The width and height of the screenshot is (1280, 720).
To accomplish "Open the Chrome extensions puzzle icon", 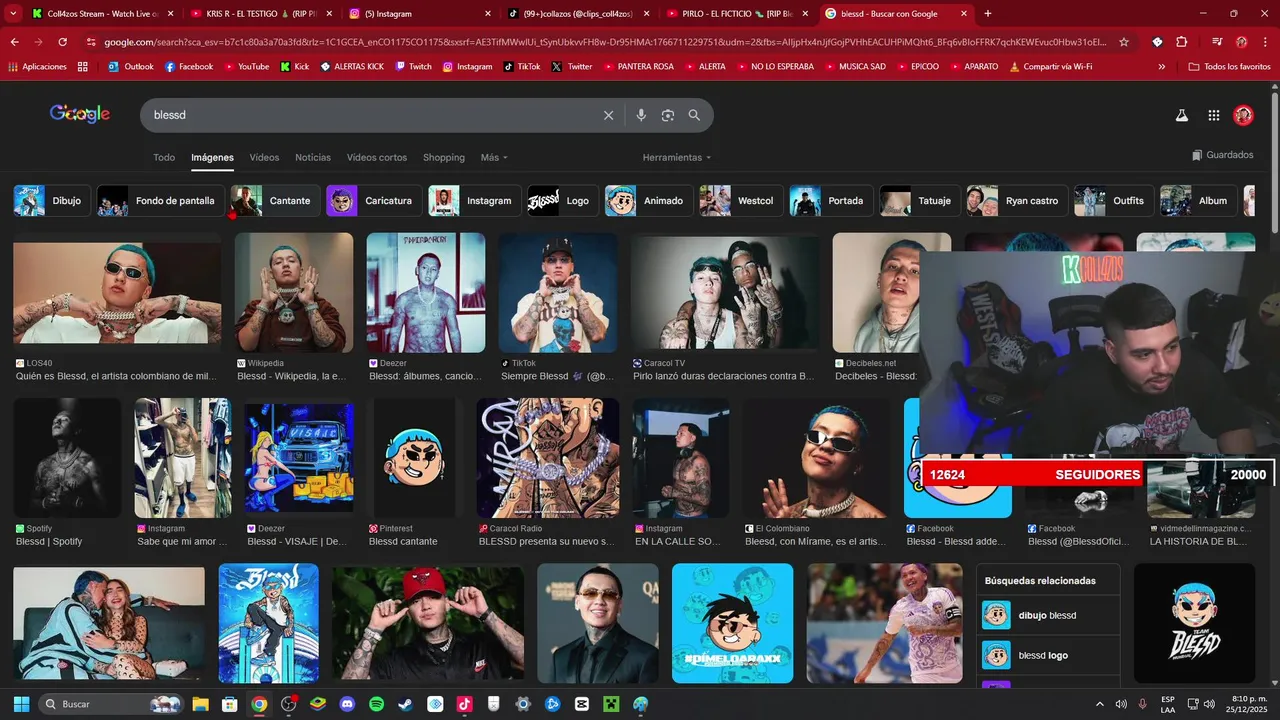I will pos(1181,42).
